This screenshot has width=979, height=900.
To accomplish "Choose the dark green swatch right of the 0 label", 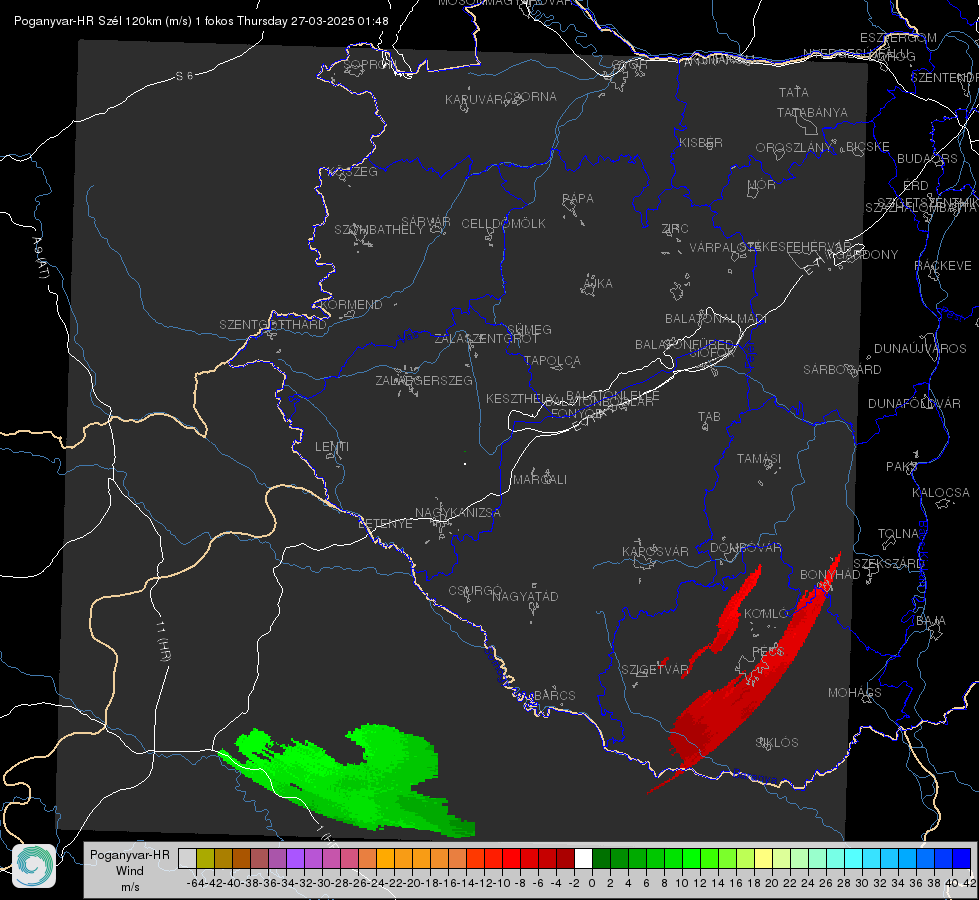I will [x=601, y=858].
